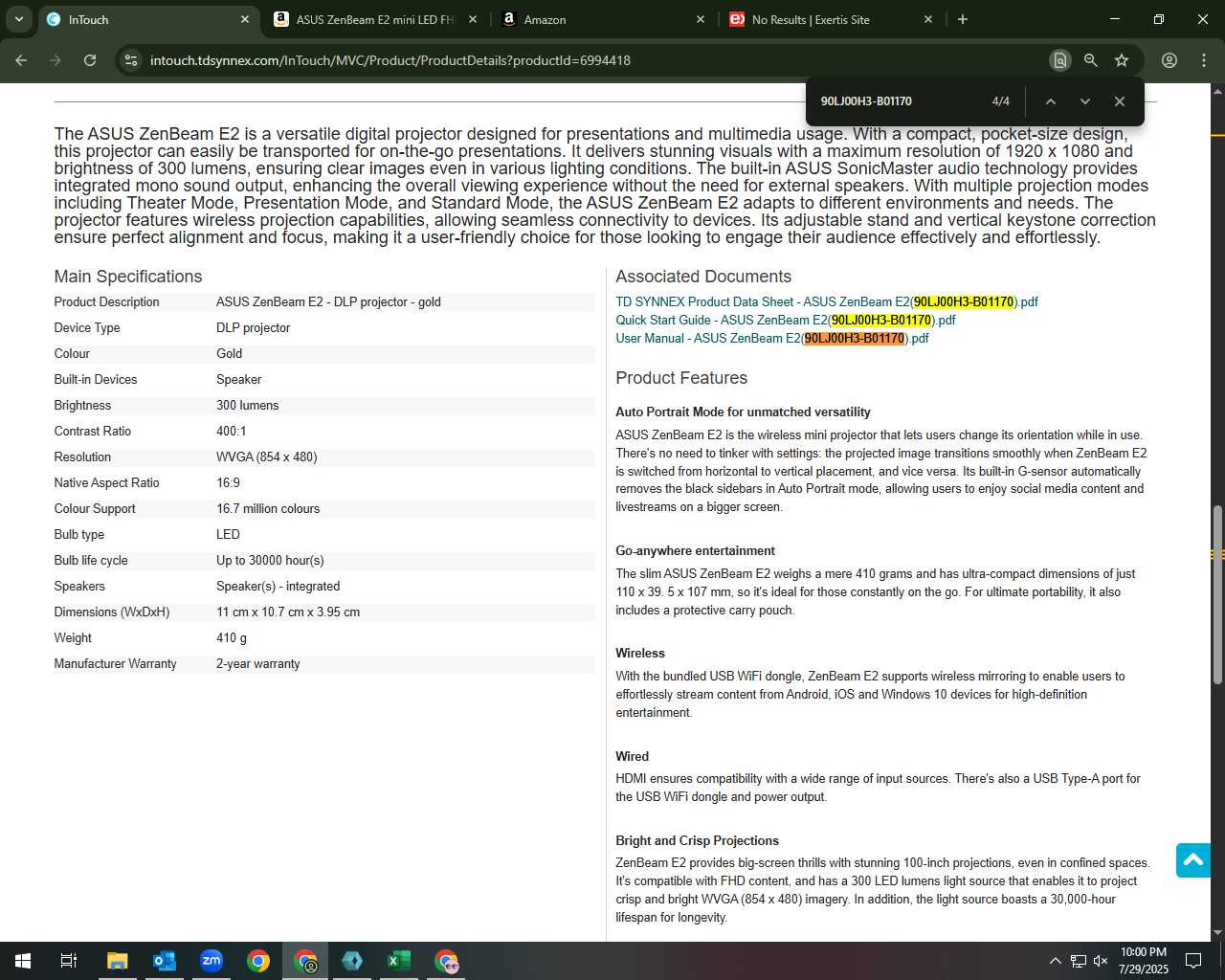Image resolution: width=1225 pixels, height=980 pixels.
Task: Open Zoom from the taskbar
Action: 211,961
